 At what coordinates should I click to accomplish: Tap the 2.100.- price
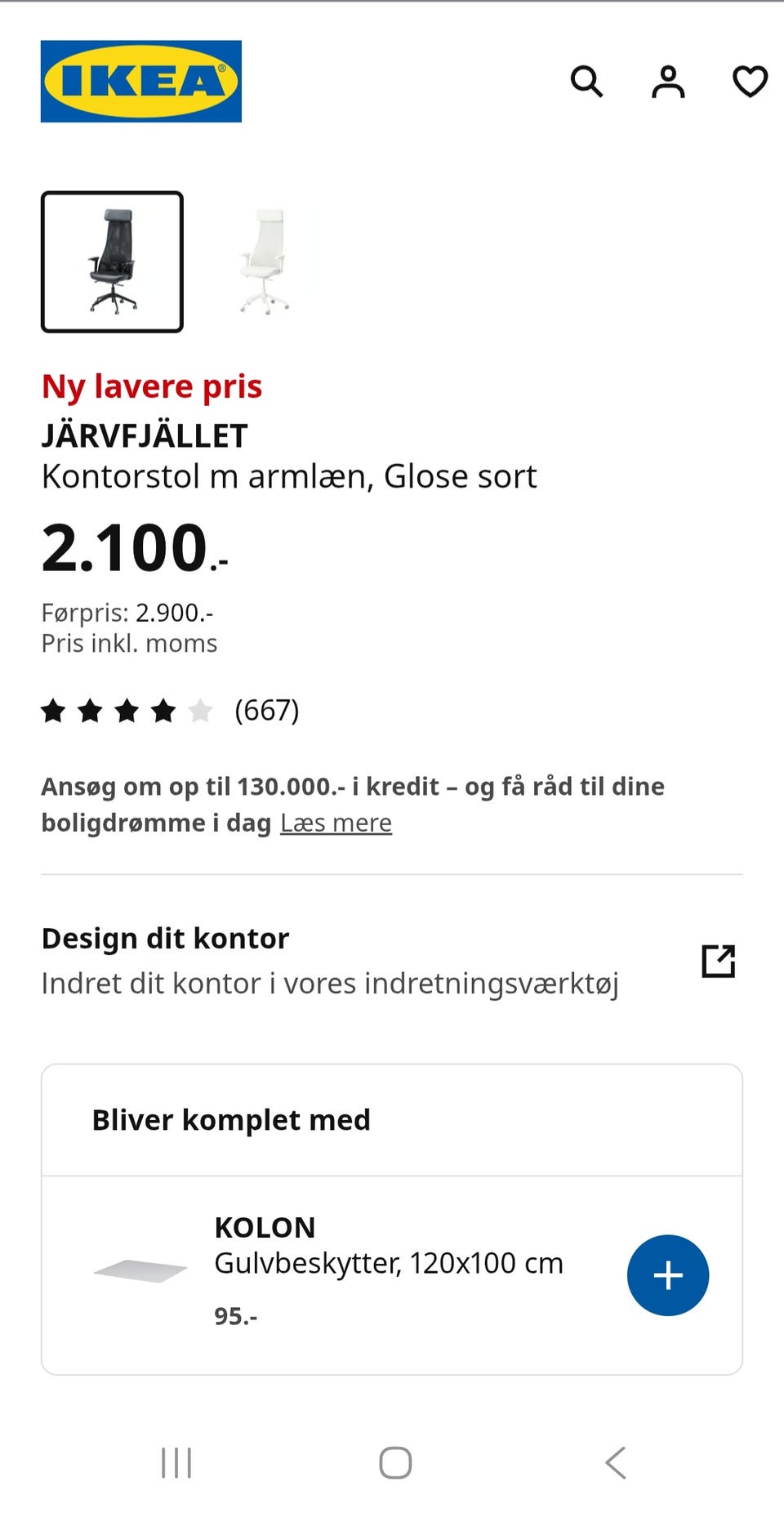point(135,547)
